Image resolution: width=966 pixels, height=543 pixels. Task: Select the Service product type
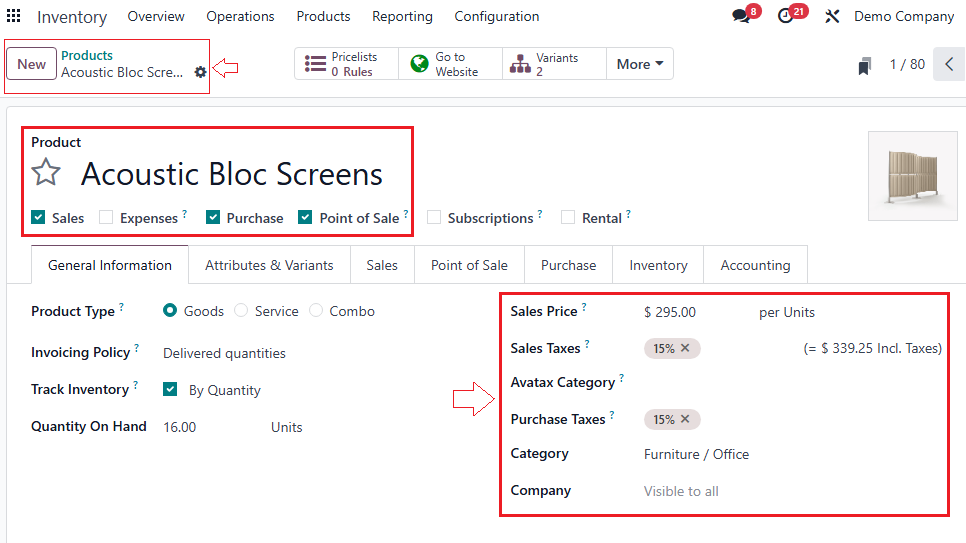[241, 311]
